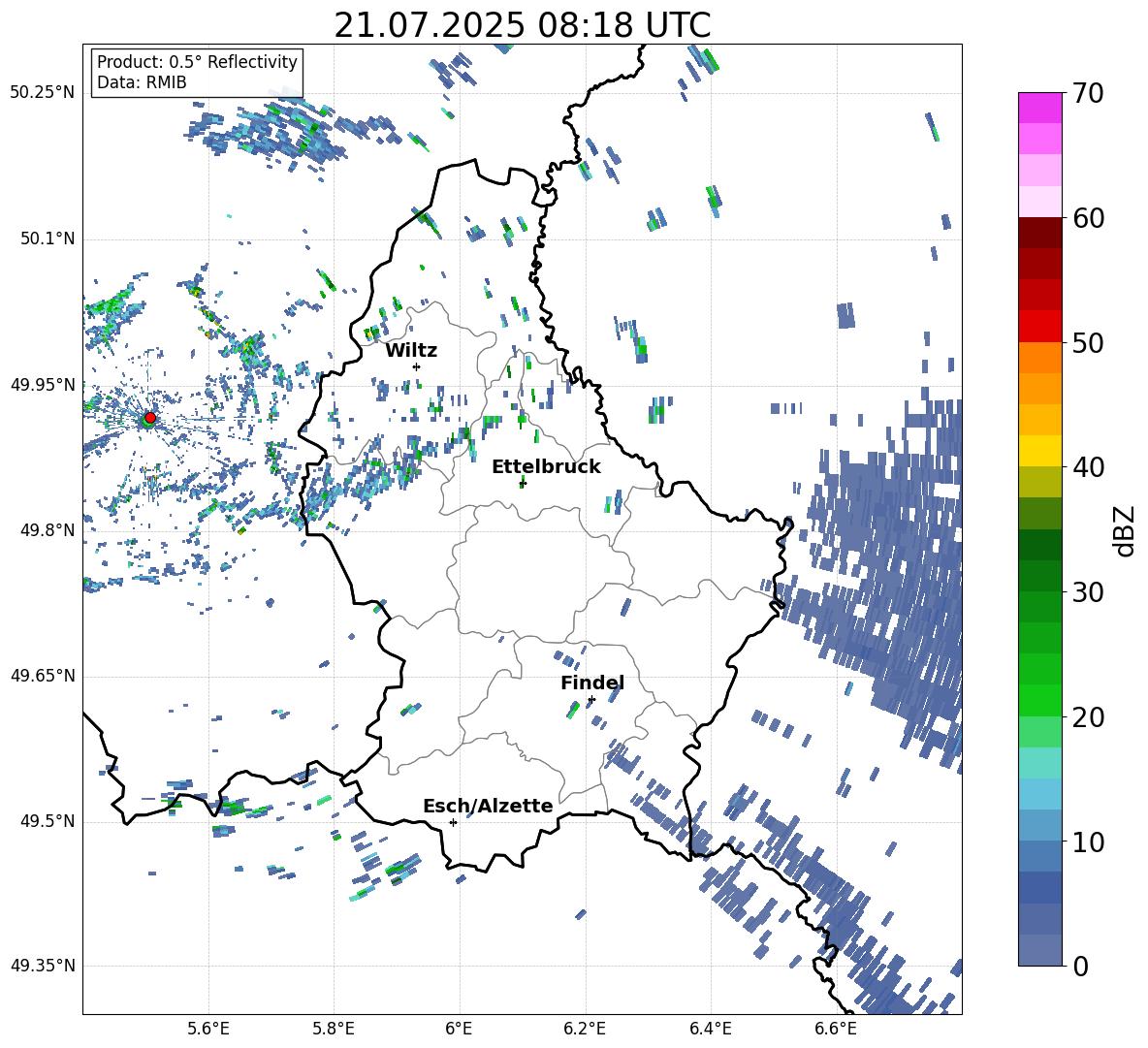Screen dimensions: 1148x1048
Task: Click the Wiltz station cross marker
Action: point(417,366)
